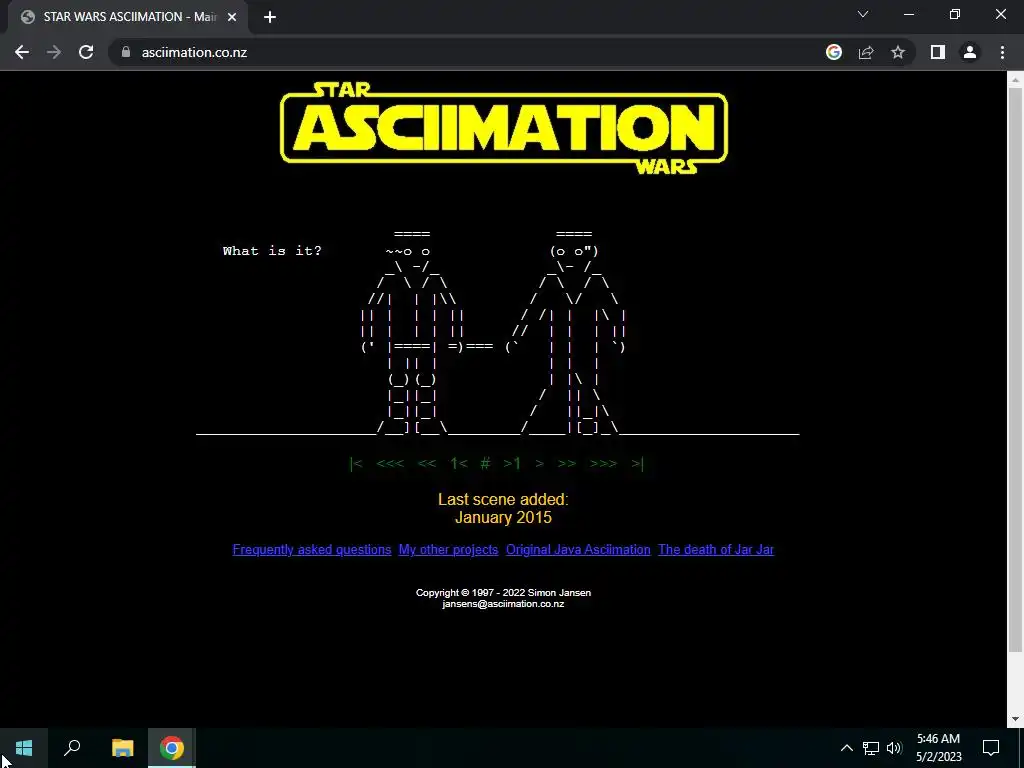Reload the page with the refresh icon
1024x768 pixels.
coord(86,52)
